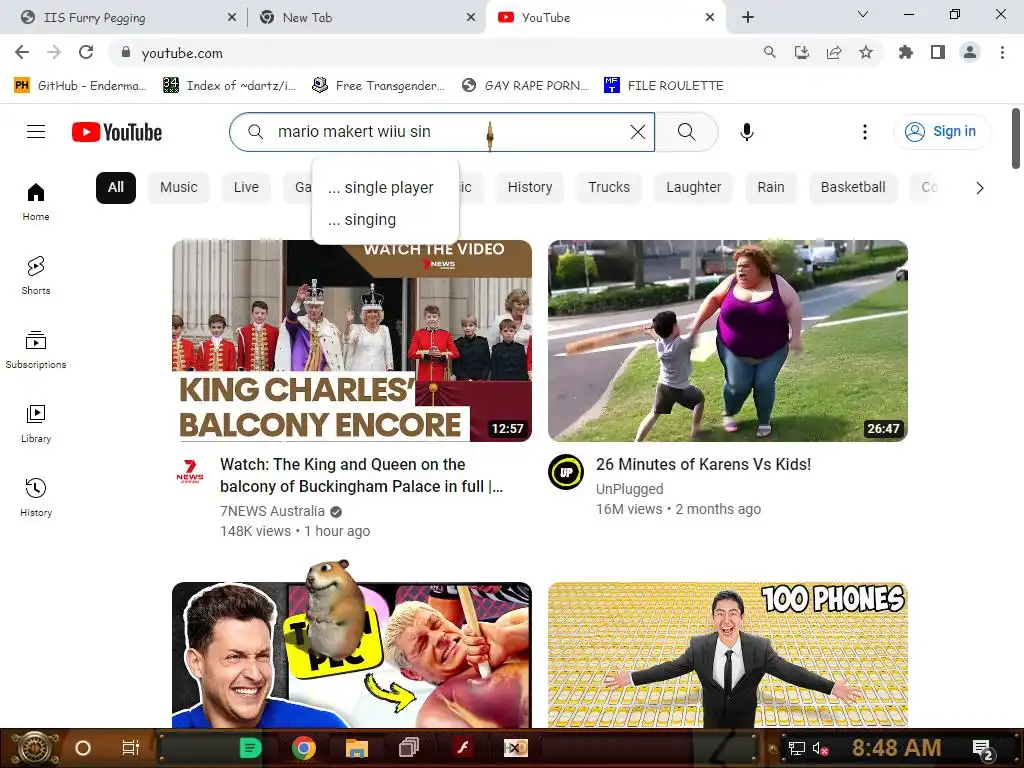The image size is (1024, 768).
Task: Open the 100 Phones video thumbnail
Action: 728,654
